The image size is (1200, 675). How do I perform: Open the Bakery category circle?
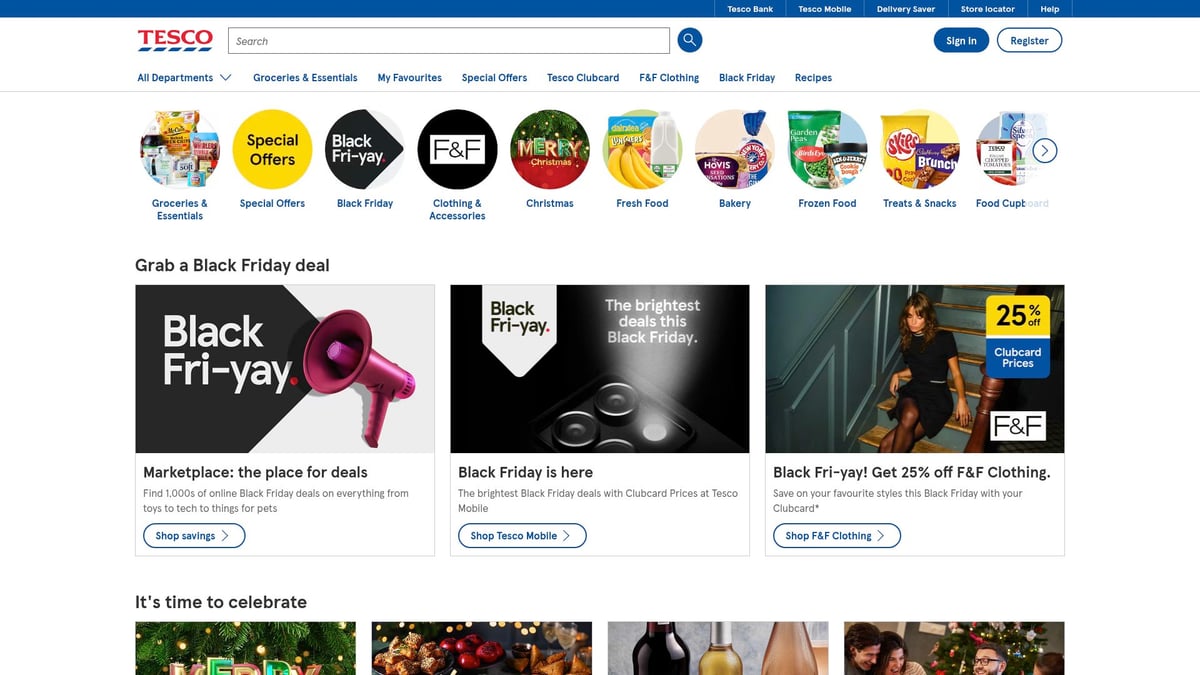click(735, 150)
